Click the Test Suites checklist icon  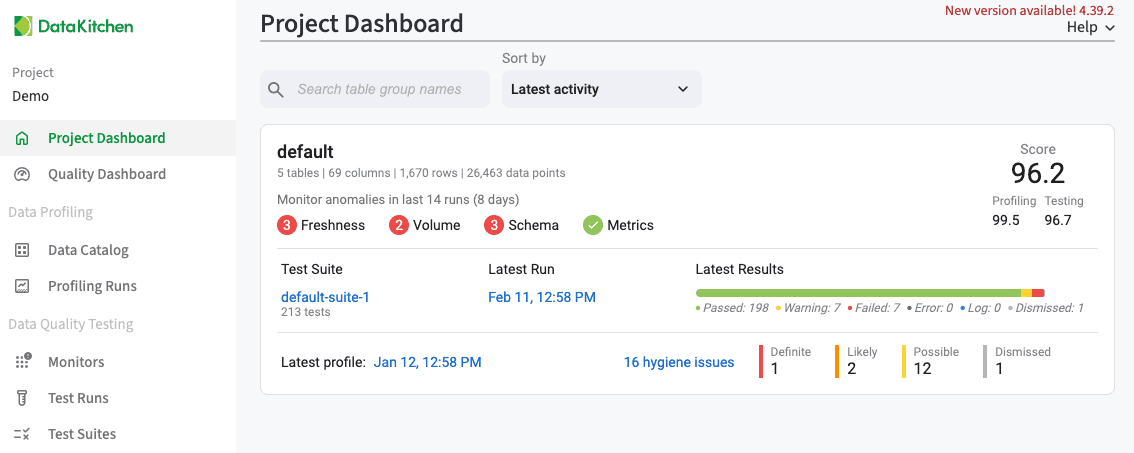click(x=22, y=434)
